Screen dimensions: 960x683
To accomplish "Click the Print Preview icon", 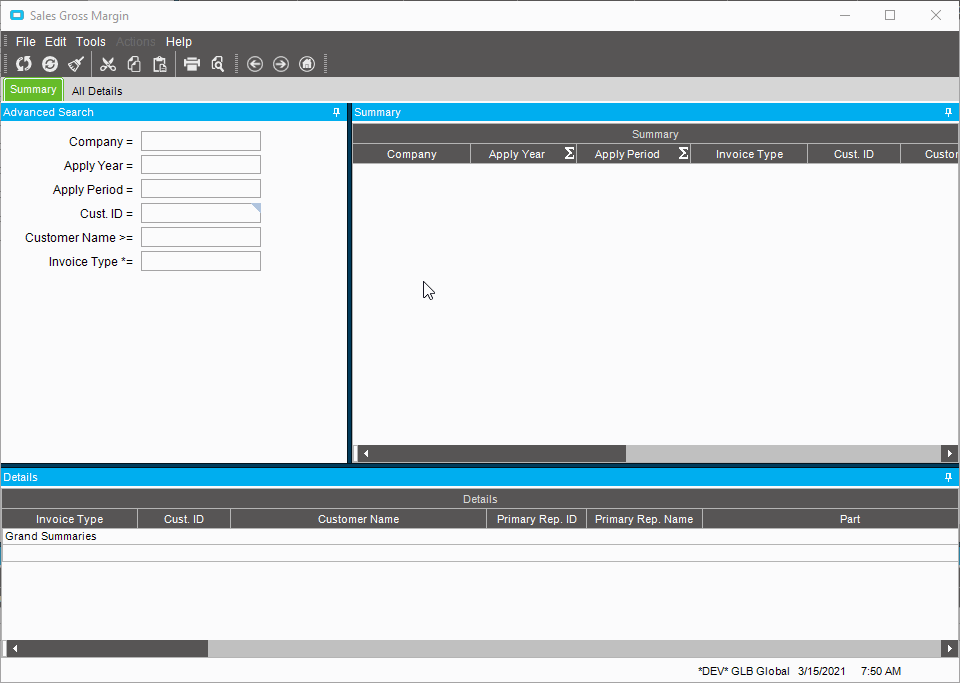I will (218, 64).
